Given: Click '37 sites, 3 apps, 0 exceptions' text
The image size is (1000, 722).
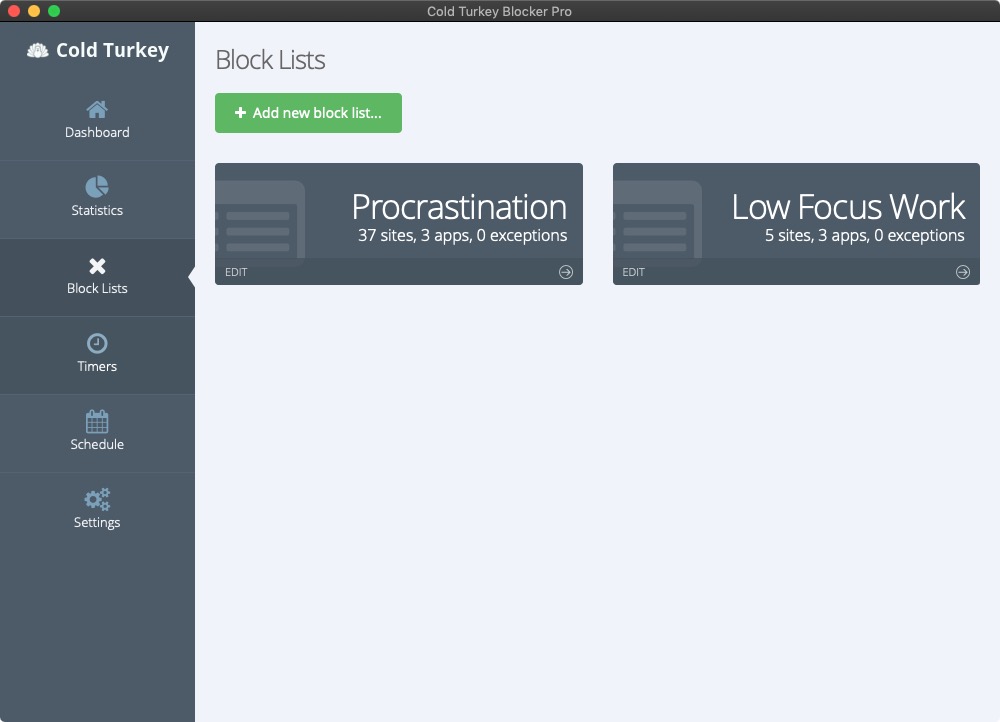Looking at the screenshot, I should [x=462, y=235].
